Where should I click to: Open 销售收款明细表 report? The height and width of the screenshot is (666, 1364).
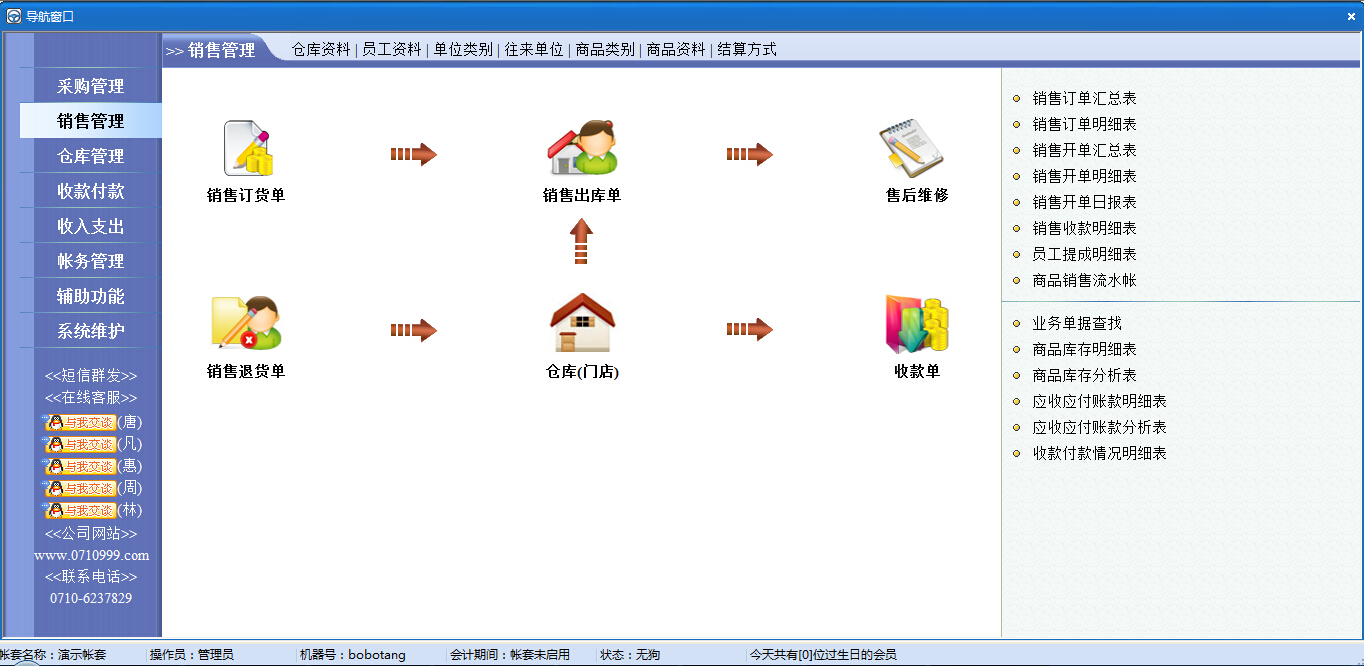tap(1084, 228)
